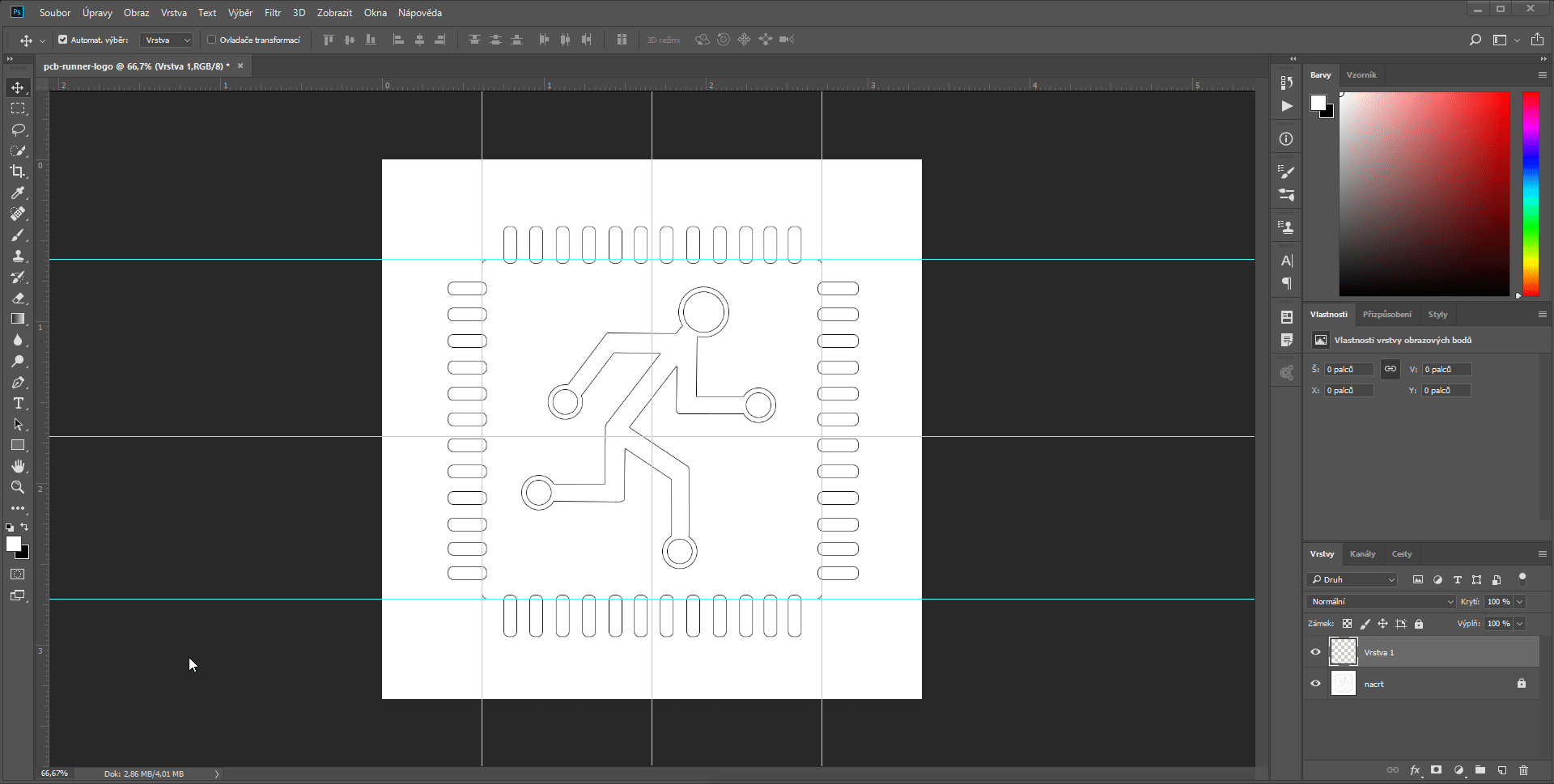The width and height of the screenshot is (1554, 784).
Task: Select the Pen tool
Action: pos(18,383)
